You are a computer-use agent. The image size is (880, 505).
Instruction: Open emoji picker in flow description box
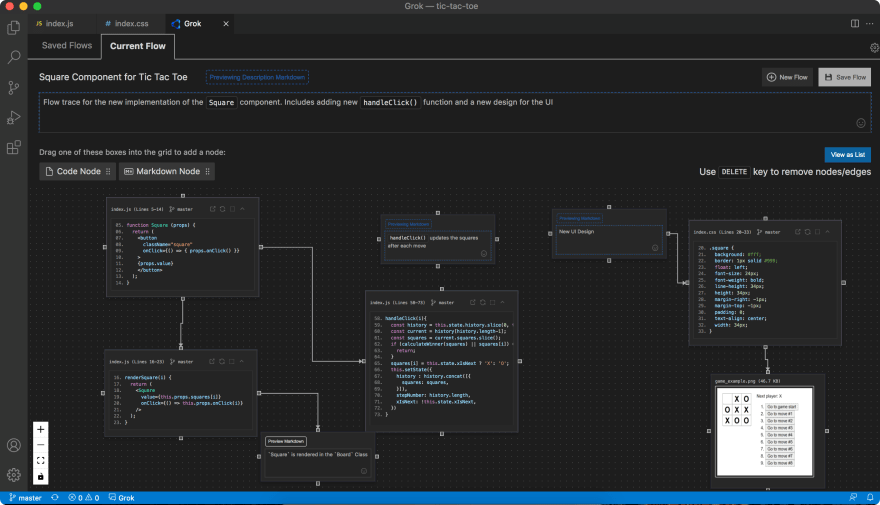pyautogui.click(x=861, y=123)
